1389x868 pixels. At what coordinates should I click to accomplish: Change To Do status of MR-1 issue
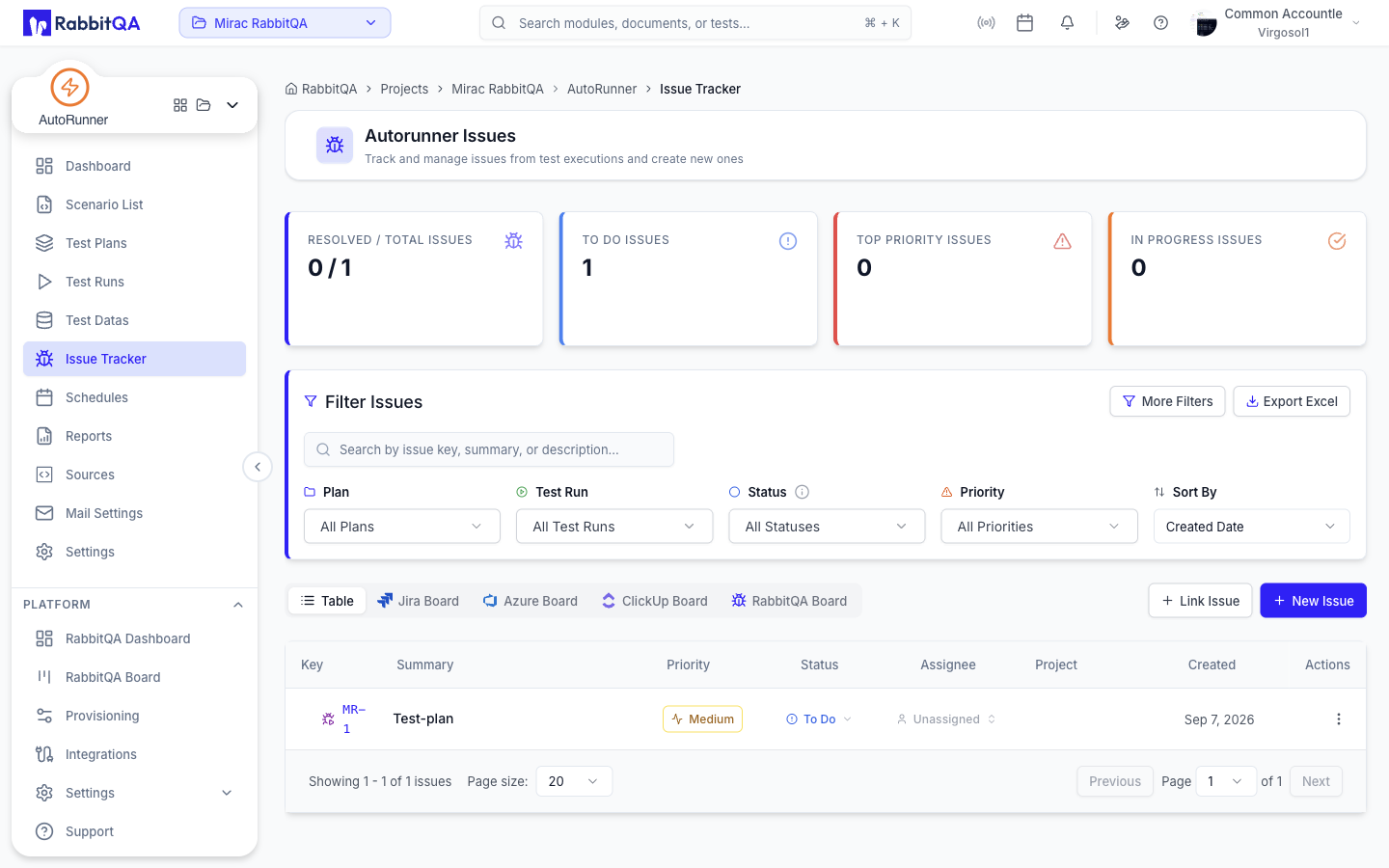pyautogui.click(x=819, y=719)
